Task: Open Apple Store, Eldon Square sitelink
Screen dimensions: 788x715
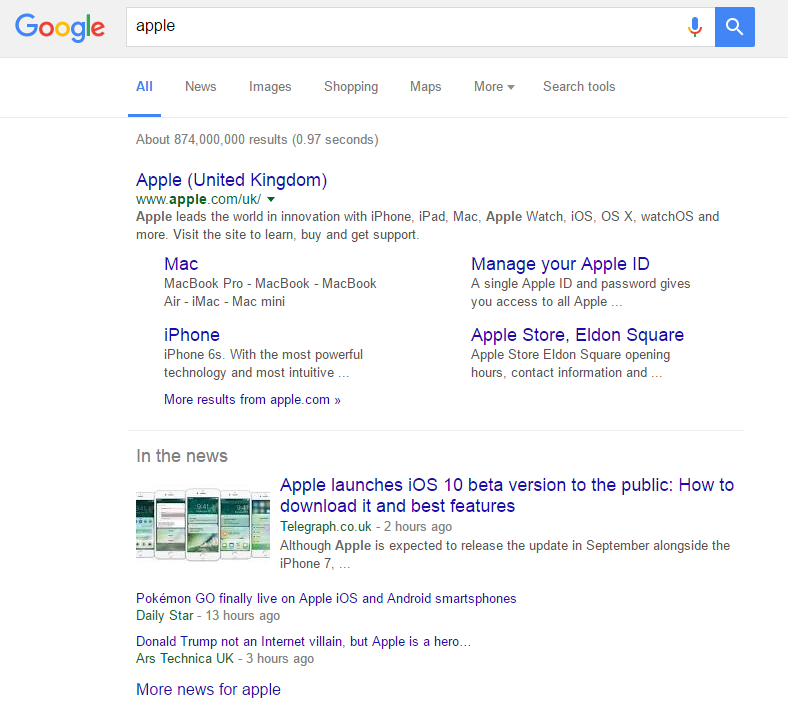Action: coord(577,335)
